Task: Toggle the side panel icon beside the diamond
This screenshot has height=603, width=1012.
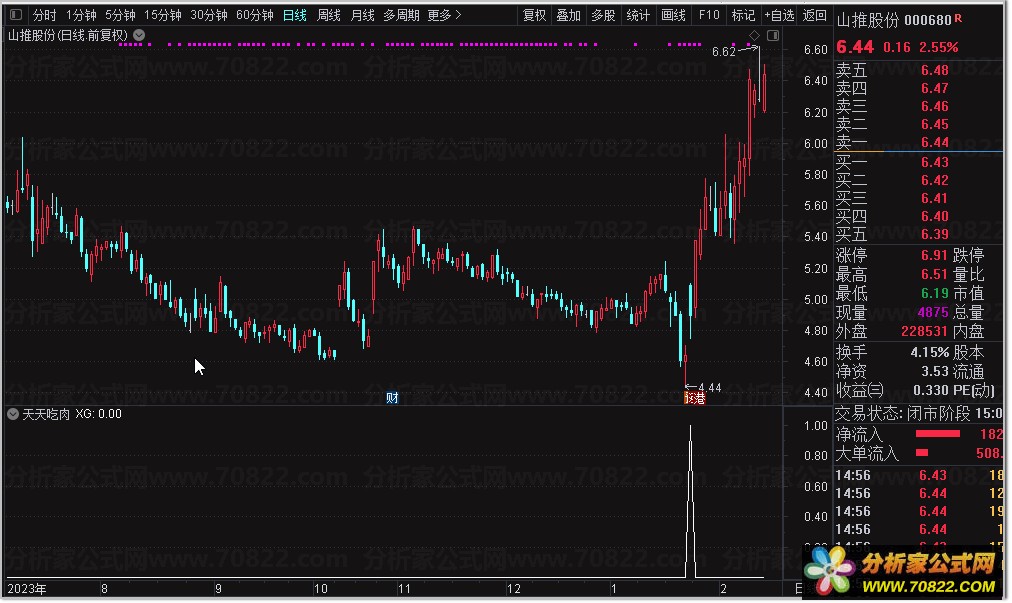Action: pyautogui.click(x=773, y=35)
